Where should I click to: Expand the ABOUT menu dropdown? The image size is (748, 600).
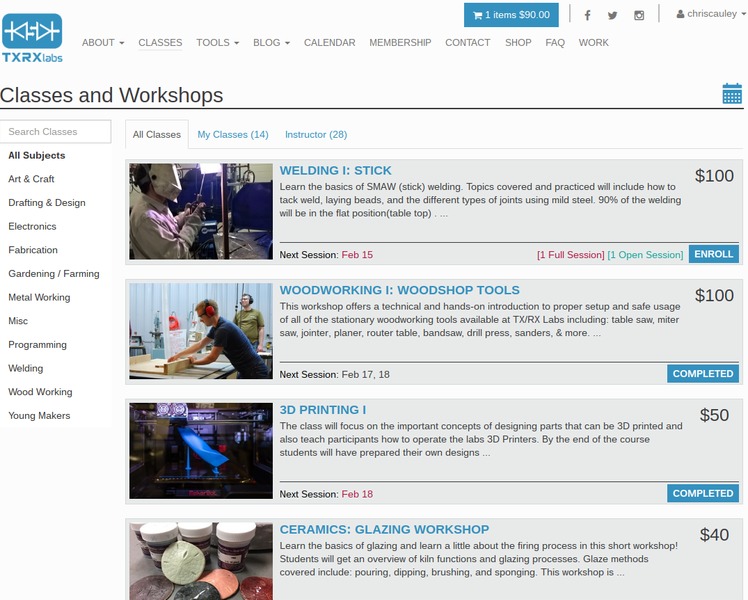pyautogui.click(x=103, y=43)
